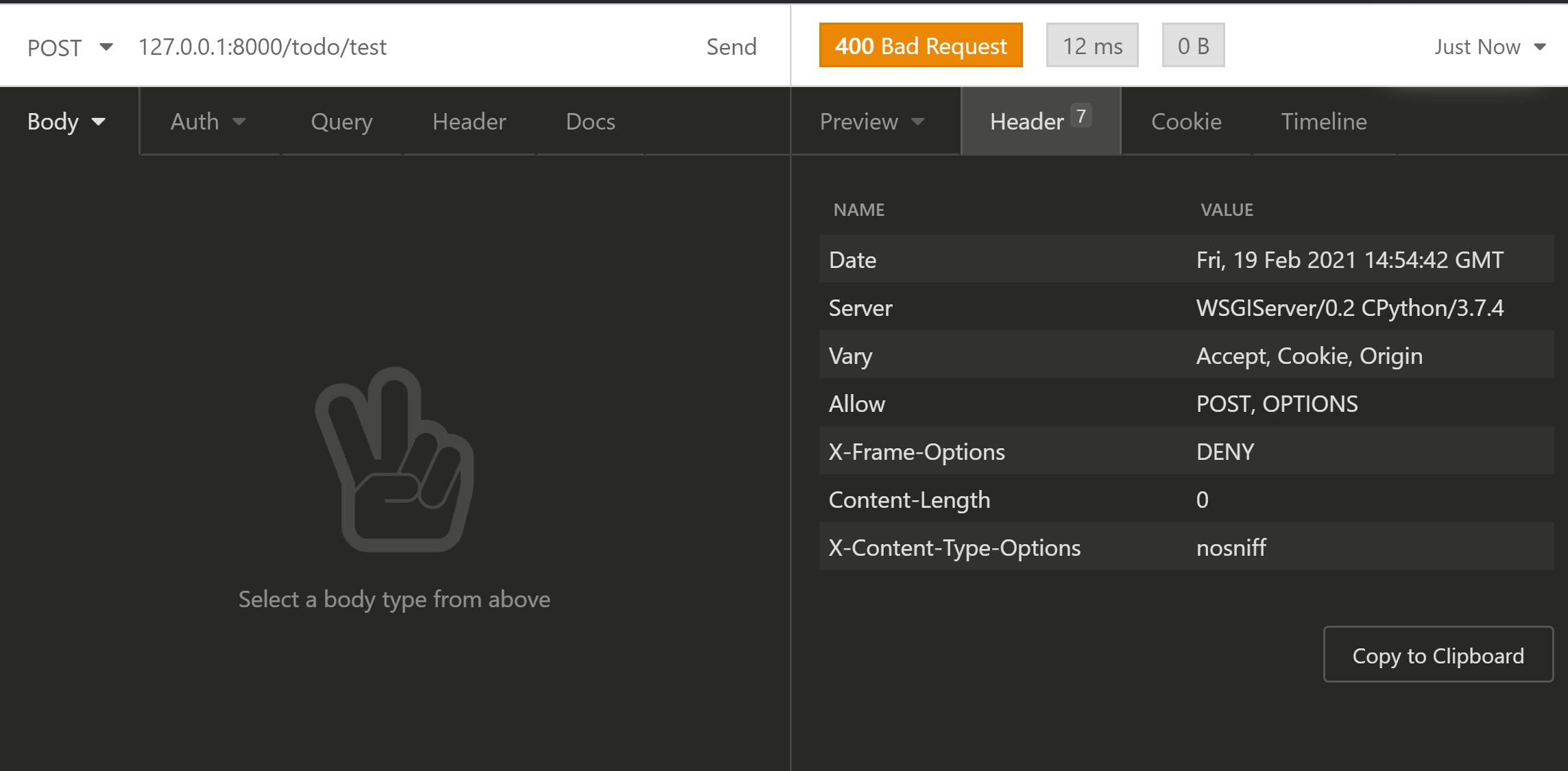1568x771 pixels.
Task: Click the 0 B response size tag
Action: click(1193, 46)
